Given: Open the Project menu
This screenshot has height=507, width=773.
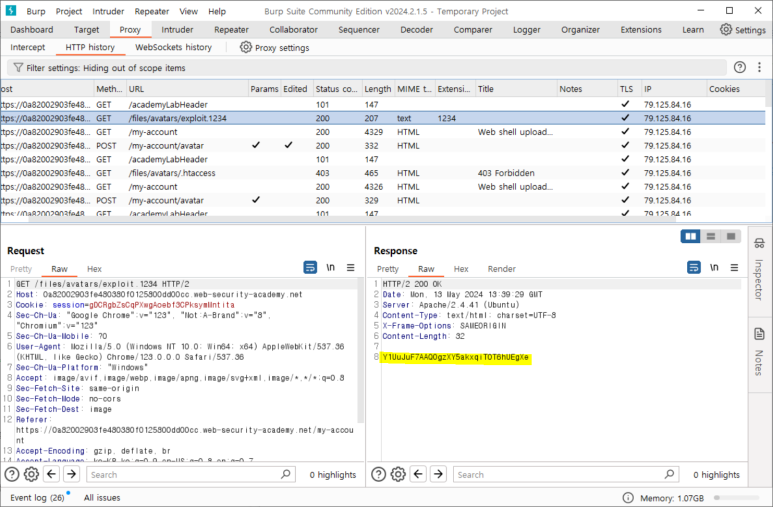Looking at the screenshot, I should tap(69, 11).
